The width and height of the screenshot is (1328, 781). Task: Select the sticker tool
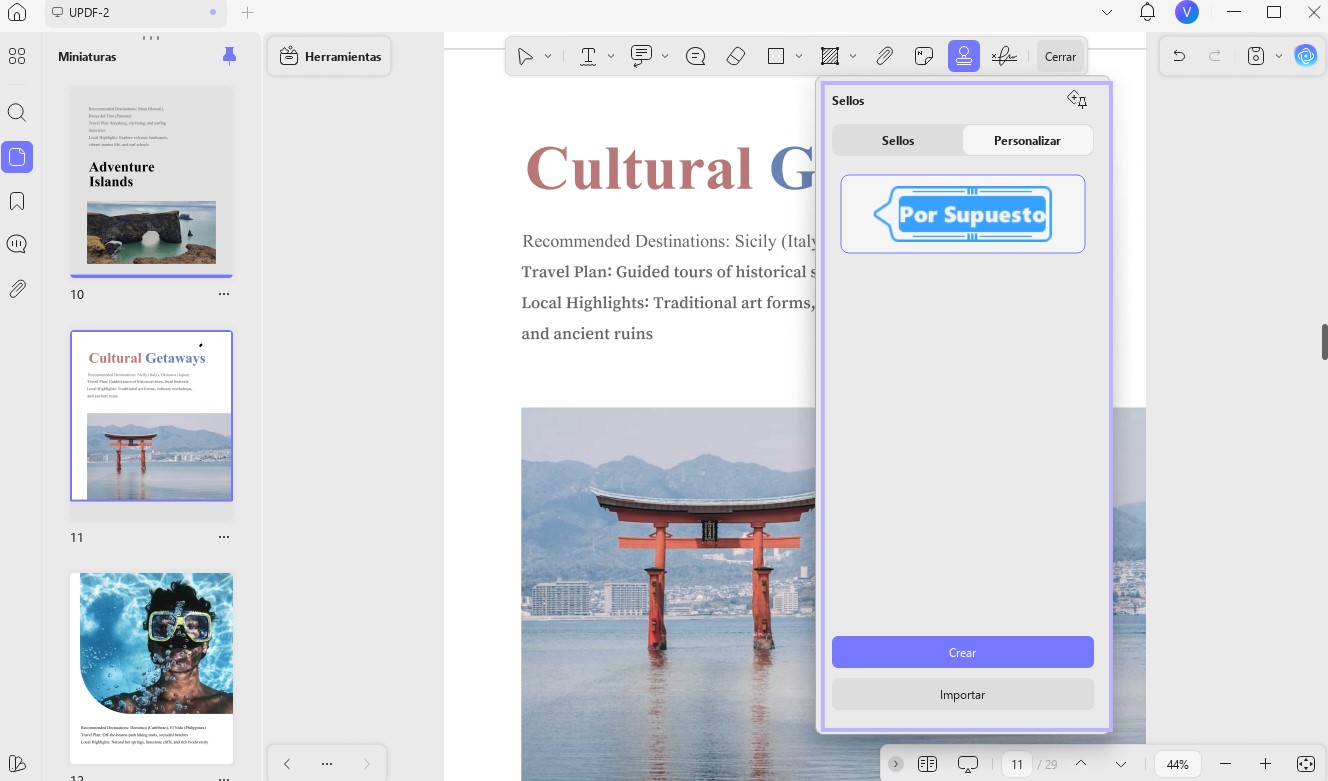pyautogui.click(x=924, y=57)
